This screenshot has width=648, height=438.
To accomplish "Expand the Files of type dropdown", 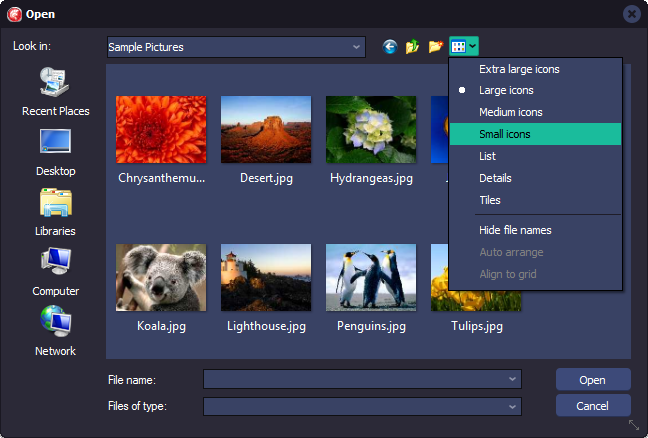I will pyautogui.click(x=513, y=407).
